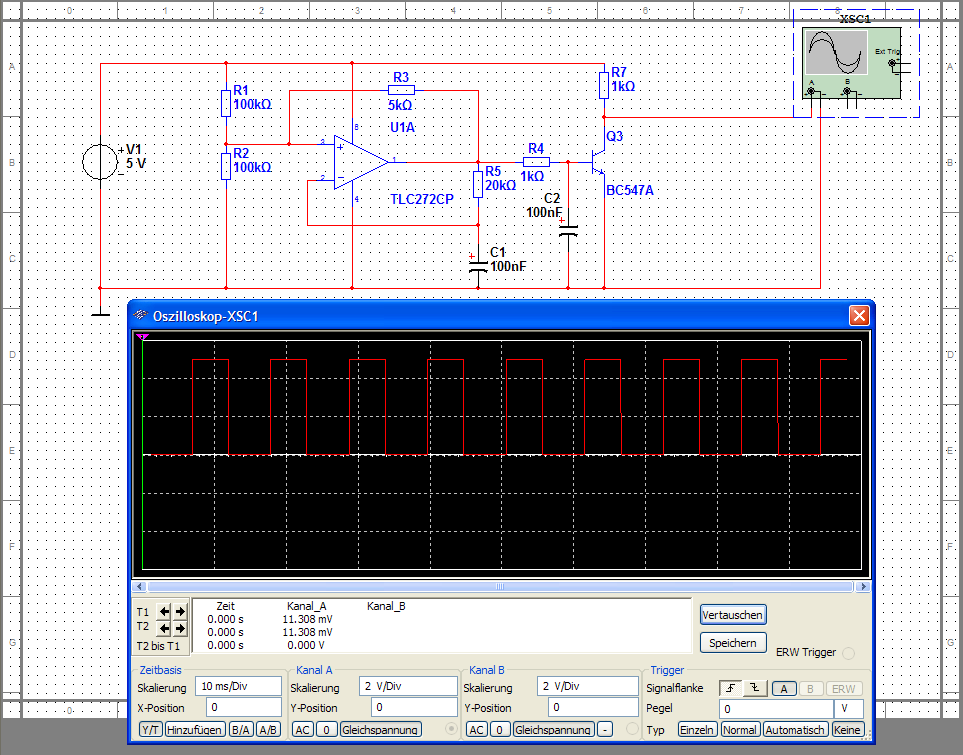
Task: Click the T1 cursor left arrow
Action: click(165, 611)
